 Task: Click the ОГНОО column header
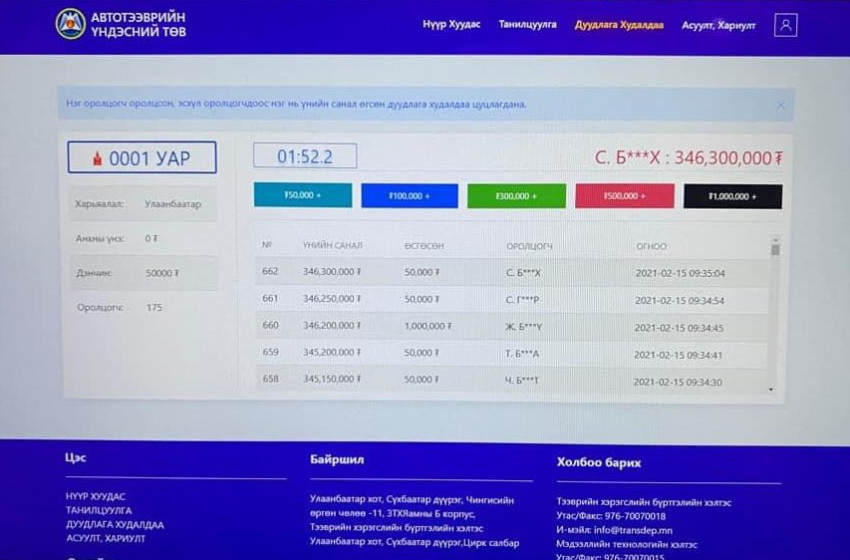pyautogui.click(x=651, y=247)
